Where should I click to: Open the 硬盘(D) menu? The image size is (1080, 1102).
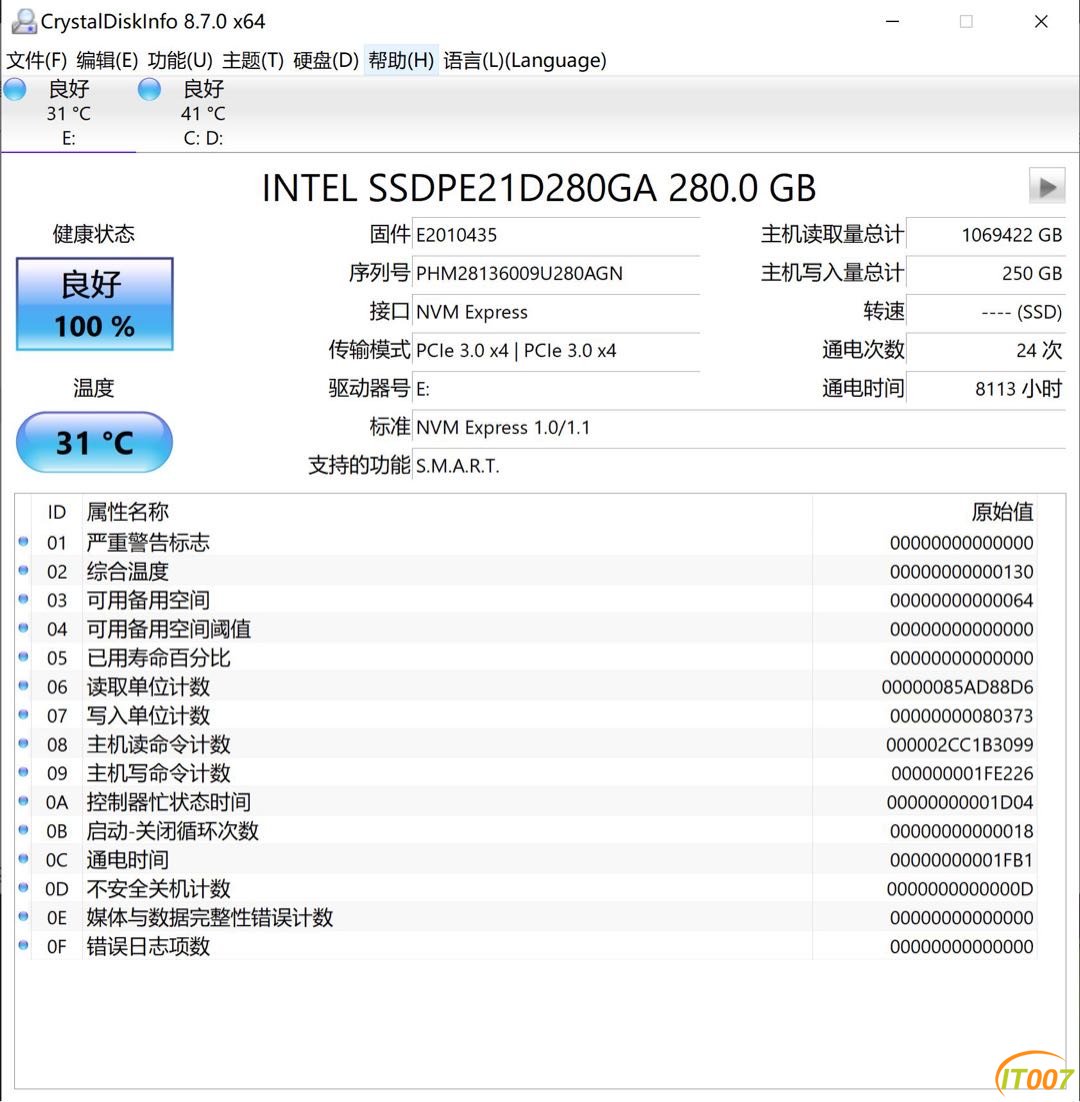pyautogui.click(x=326, y=60)
